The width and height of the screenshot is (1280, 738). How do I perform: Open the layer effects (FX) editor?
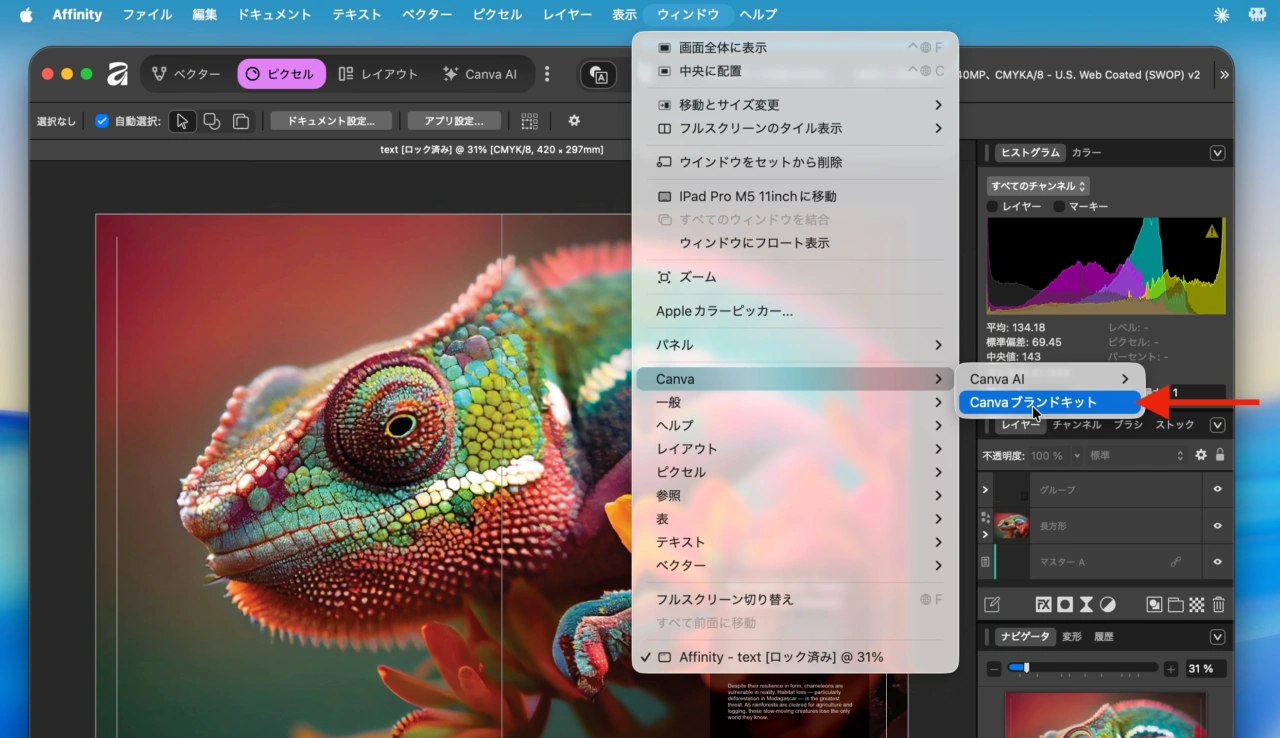click(x=1043, y=604)
